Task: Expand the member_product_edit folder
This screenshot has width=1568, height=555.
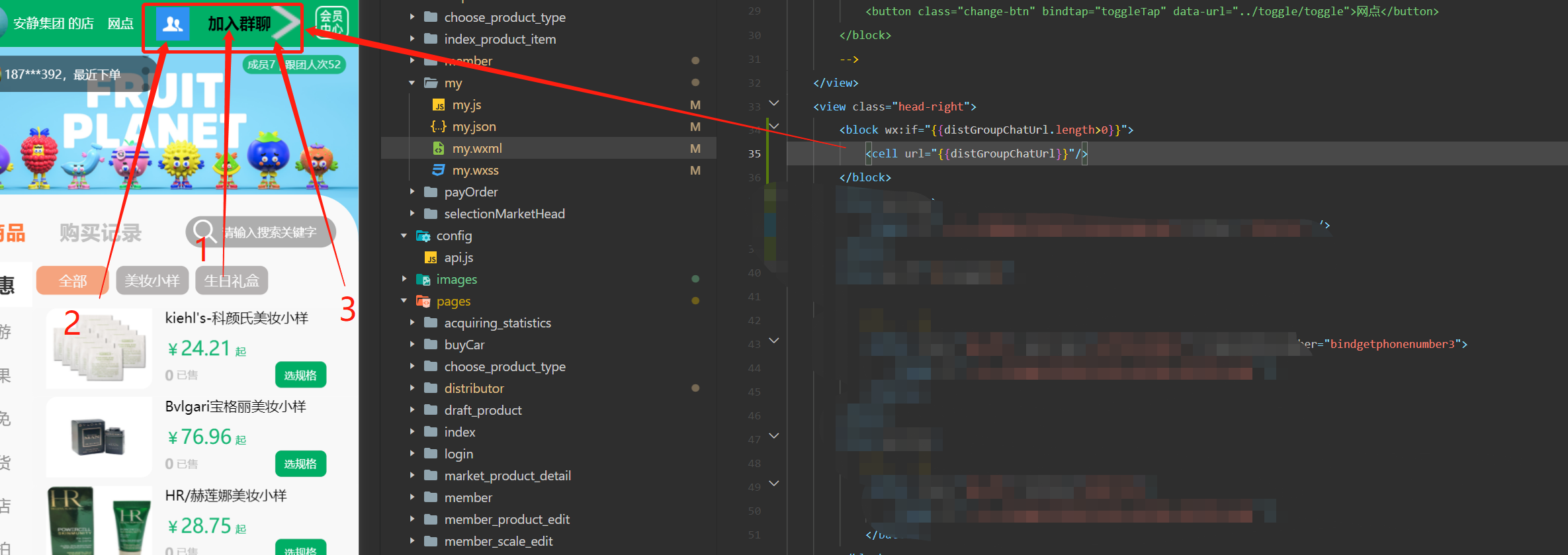Action: point(412,519)
